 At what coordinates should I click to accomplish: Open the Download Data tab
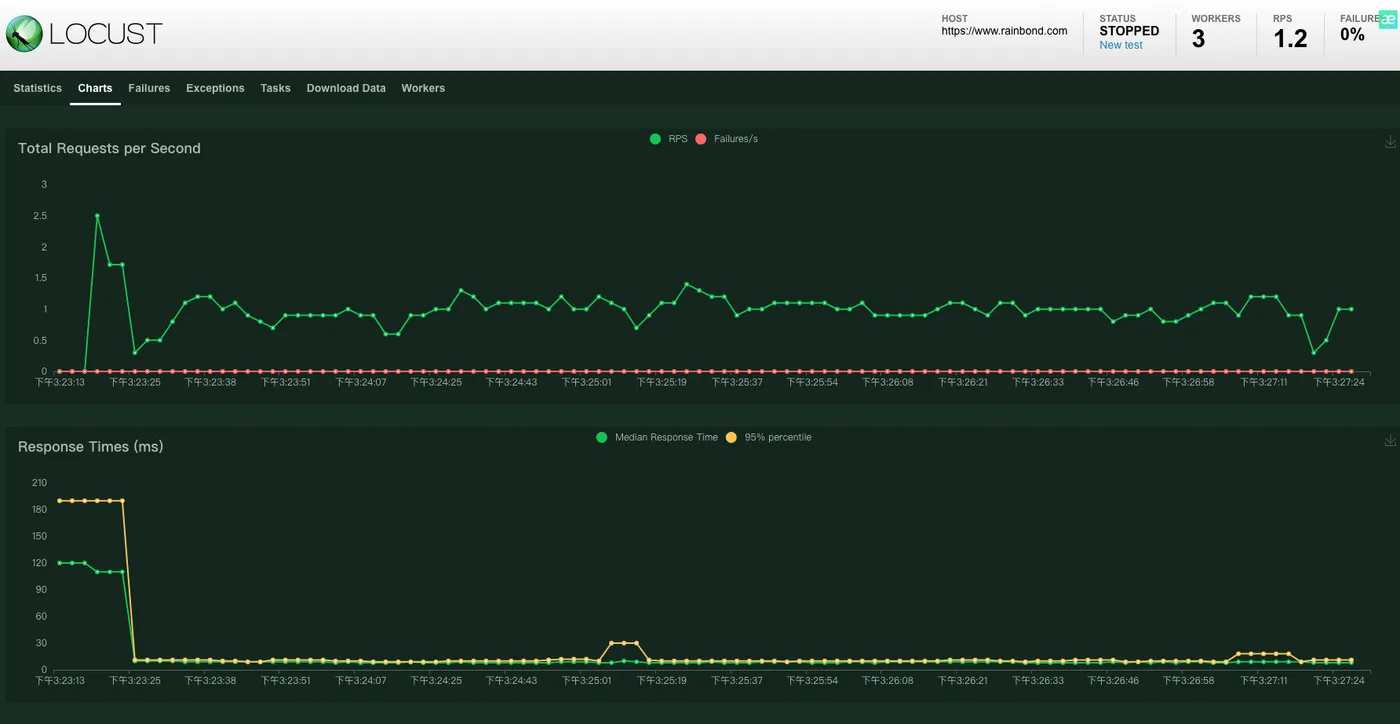(x=346, y=88)
